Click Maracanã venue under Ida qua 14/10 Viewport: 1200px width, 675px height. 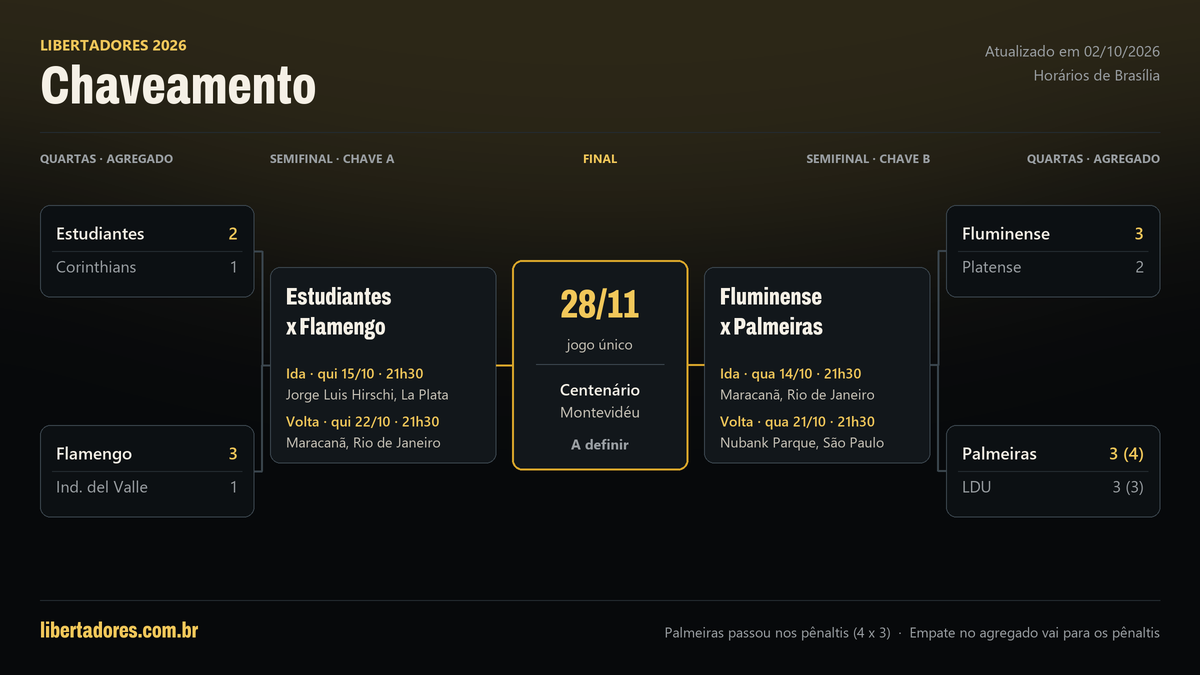(x=797, y=394)
